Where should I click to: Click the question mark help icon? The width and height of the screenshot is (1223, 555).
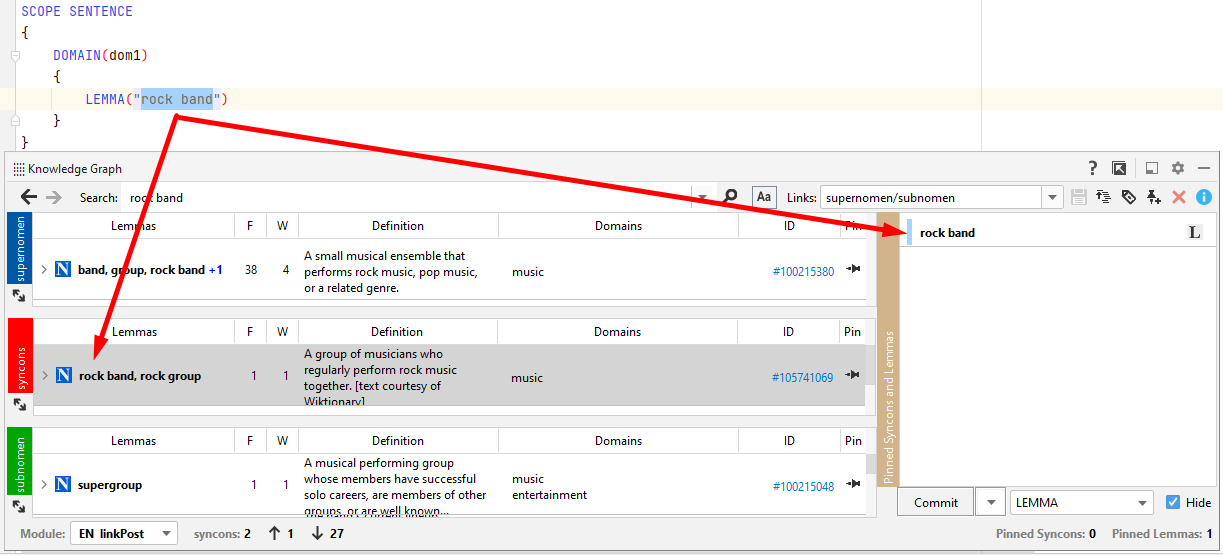click(1093, 169)
